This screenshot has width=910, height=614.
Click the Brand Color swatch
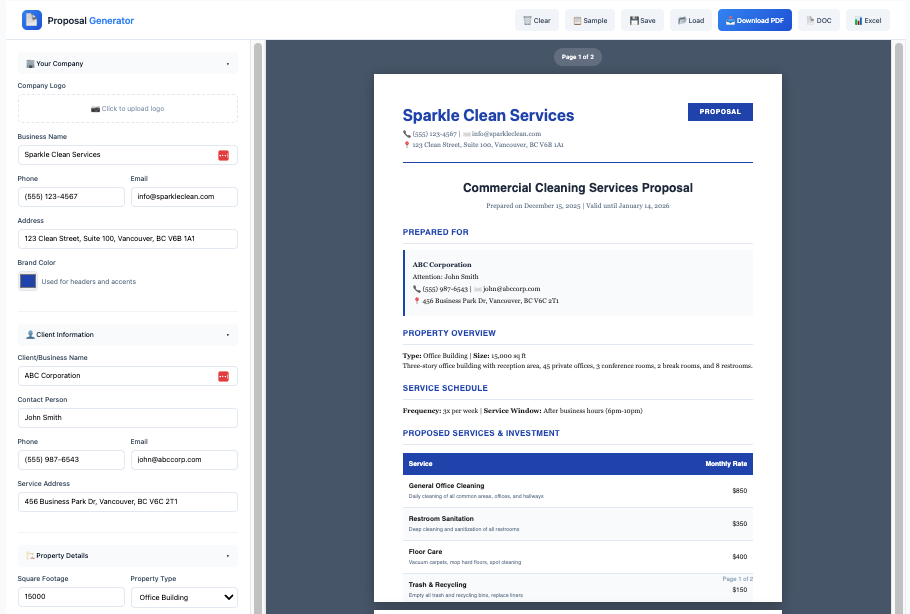pyautogui.click(x=26, y=282)
